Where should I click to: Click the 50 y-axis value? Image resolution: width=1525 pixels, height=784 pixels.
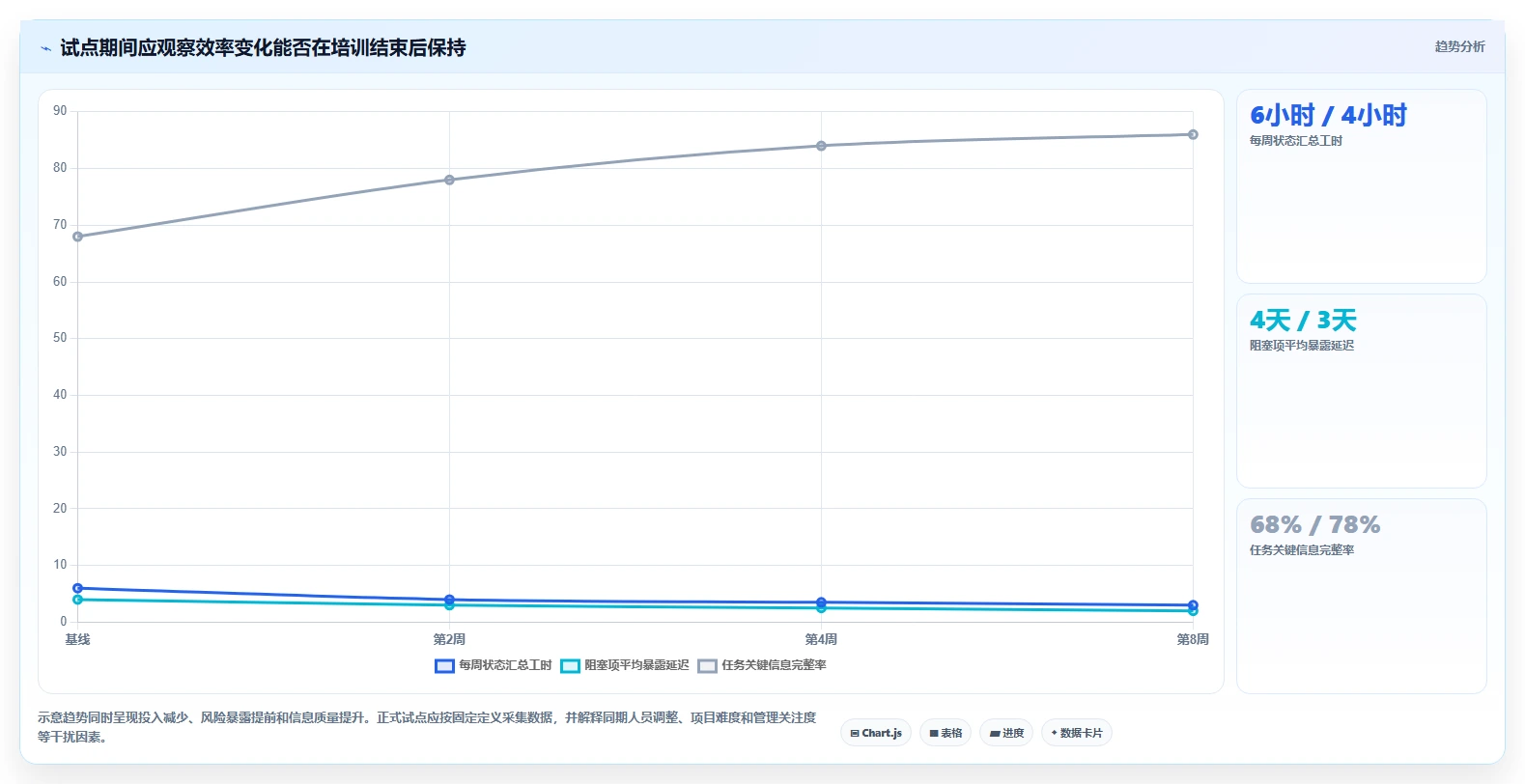60,338
